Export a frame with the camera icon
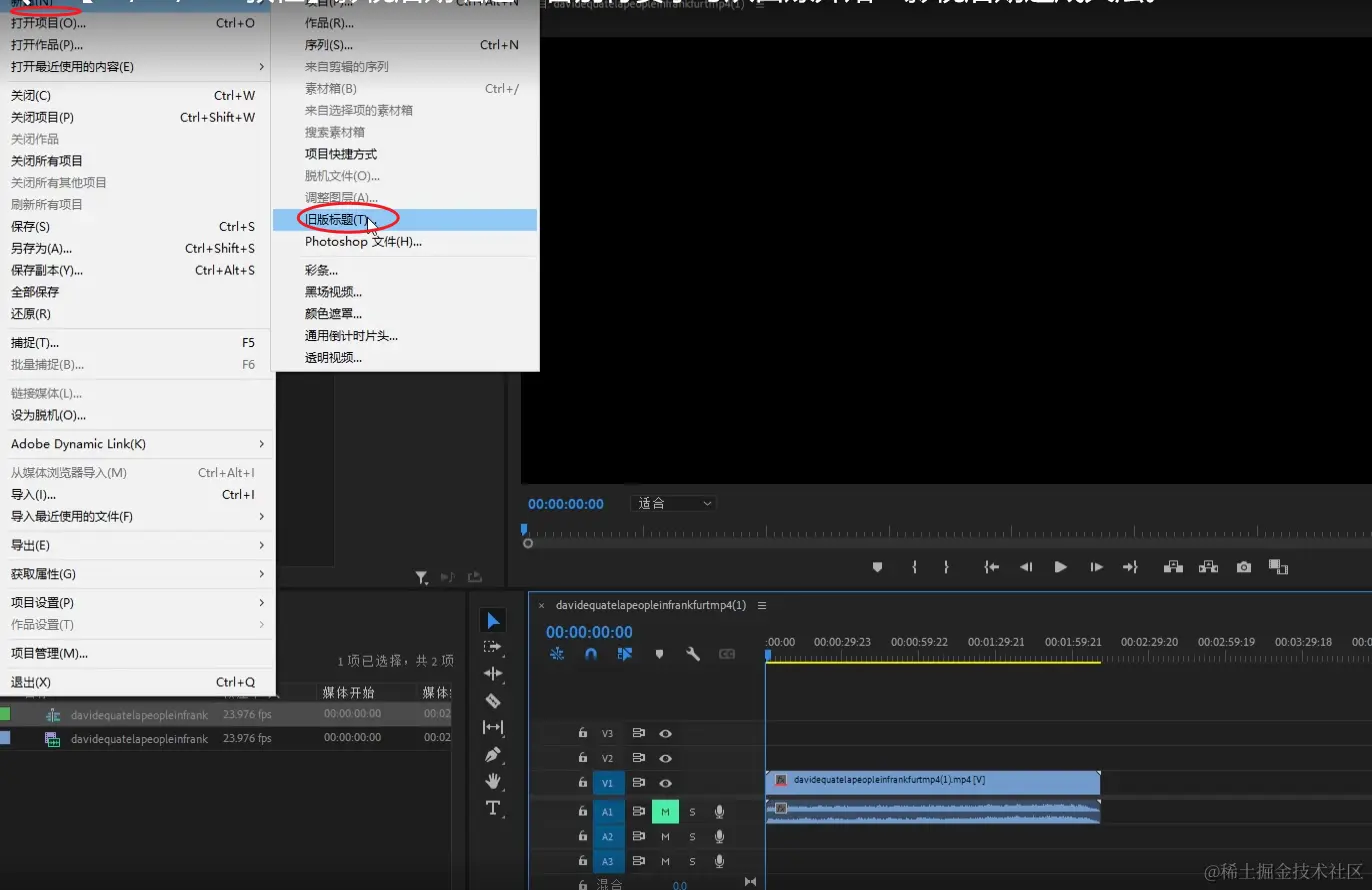 coord(1243,567)
